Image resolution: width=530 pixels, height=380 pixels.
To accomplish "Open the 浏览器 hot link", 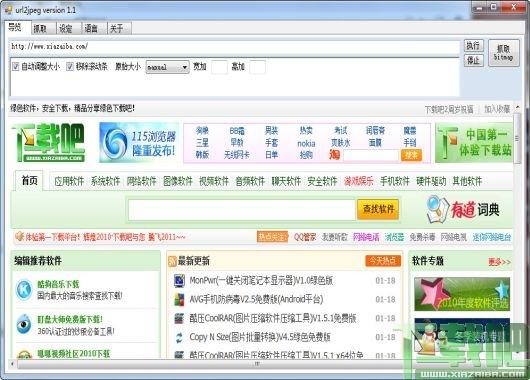I will 394,237.
